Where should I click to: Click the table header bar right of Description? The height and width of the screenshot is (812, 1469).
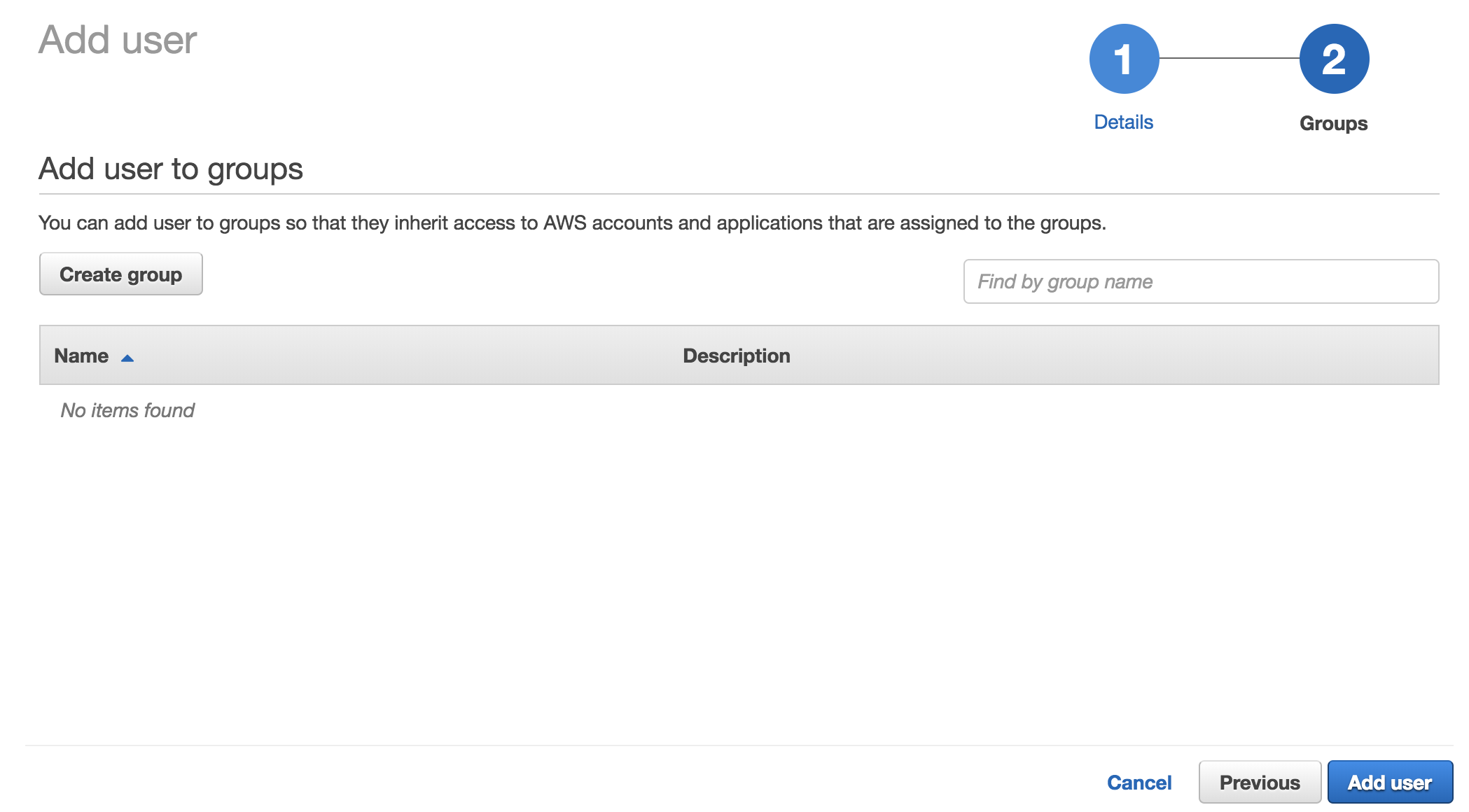click(1120, 356)
